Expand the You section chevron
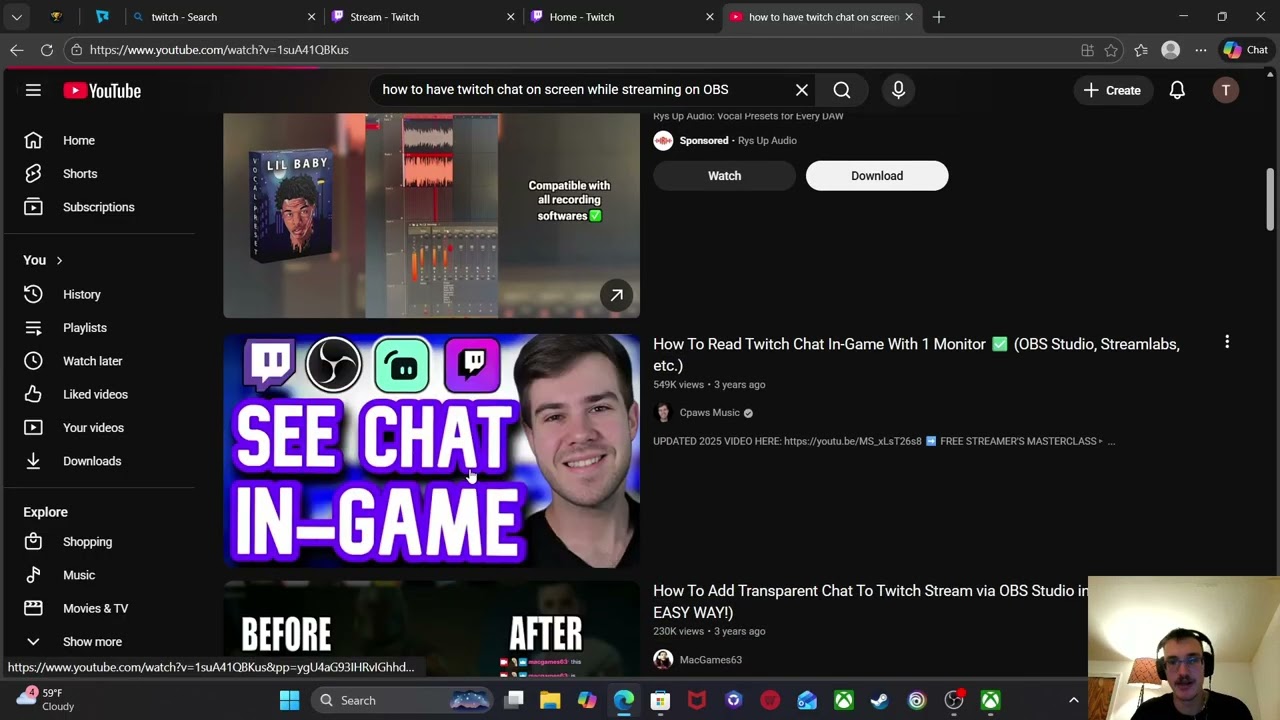 tap(59, 260)
